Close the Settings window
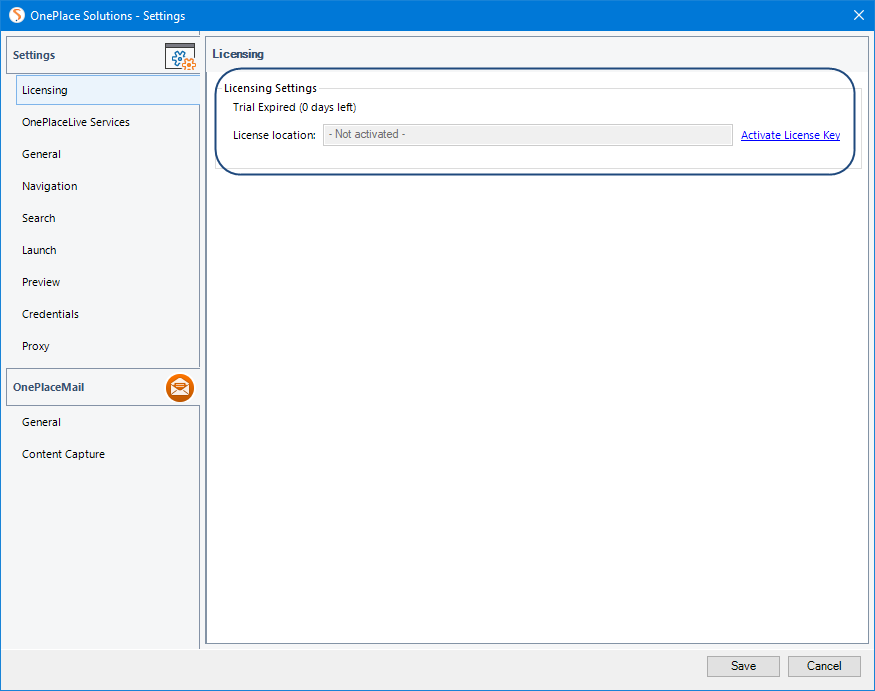The height and width of the screenshot is (691, 875). tap(857, 16)
